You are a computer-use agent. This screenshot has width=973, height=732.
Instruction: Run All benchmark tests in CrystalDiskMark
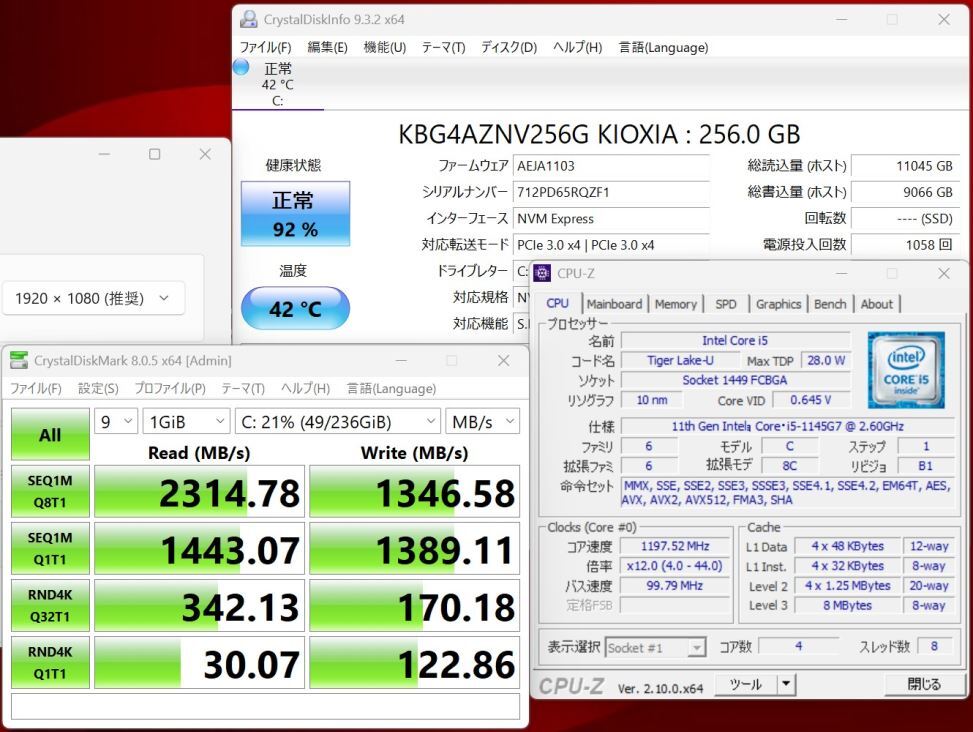pyautogui.click(x=50, y=434)
